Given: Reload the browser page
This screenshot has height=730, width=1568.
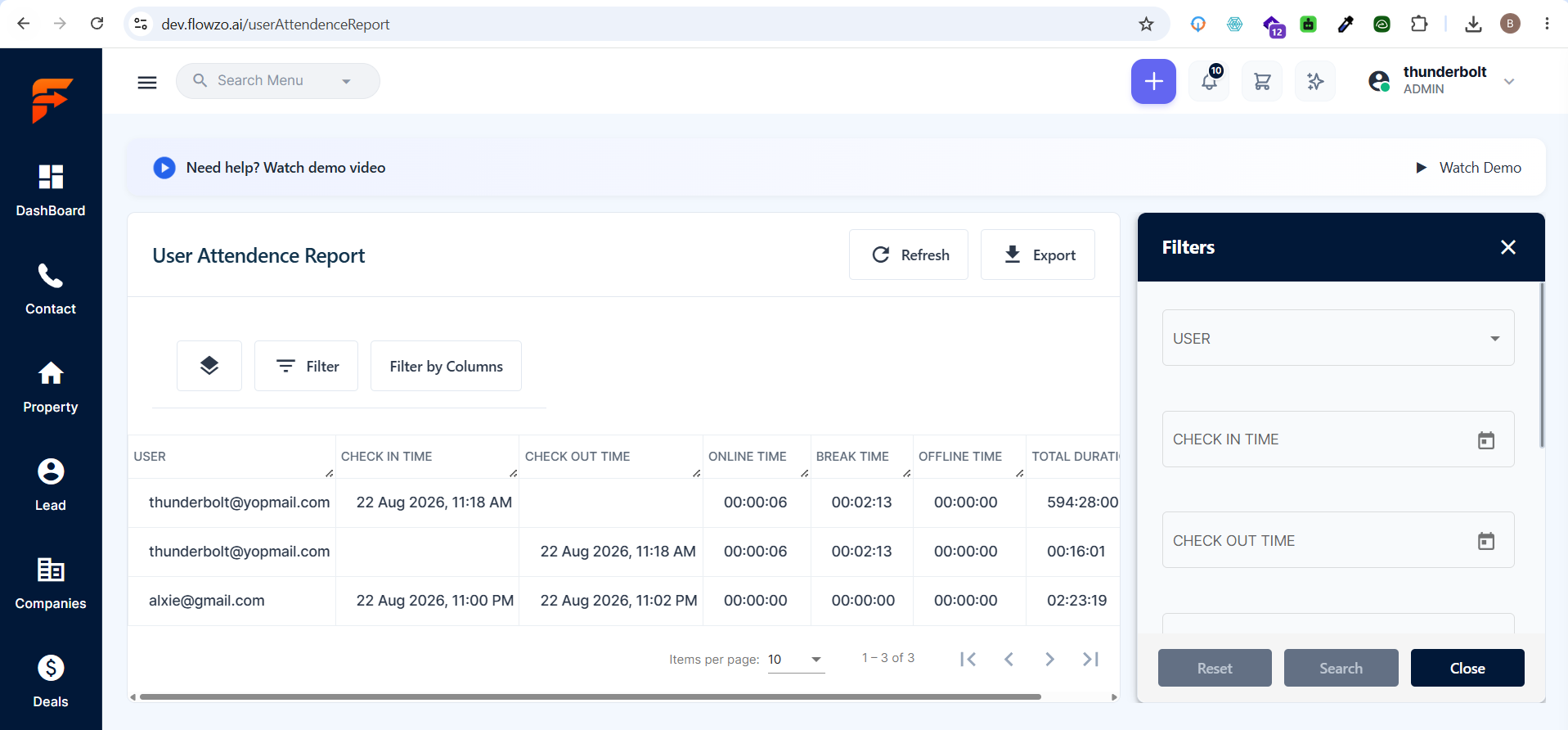Looking at the screenshot, I should click(x=97, y=24).
